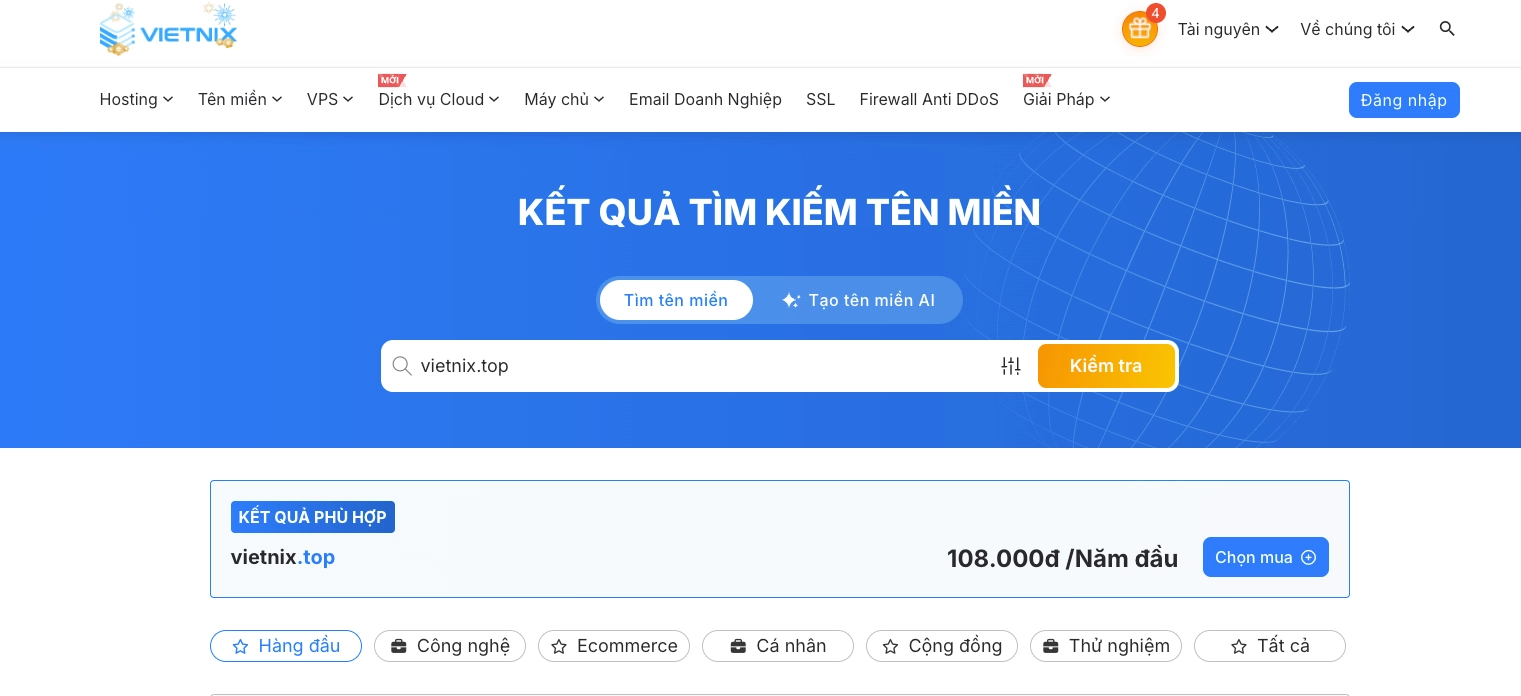Click the gift rewards icon with badge 4
The width and height of the screenshot is (1521, 696).
pyautogui.click(x=1139, y=28)
